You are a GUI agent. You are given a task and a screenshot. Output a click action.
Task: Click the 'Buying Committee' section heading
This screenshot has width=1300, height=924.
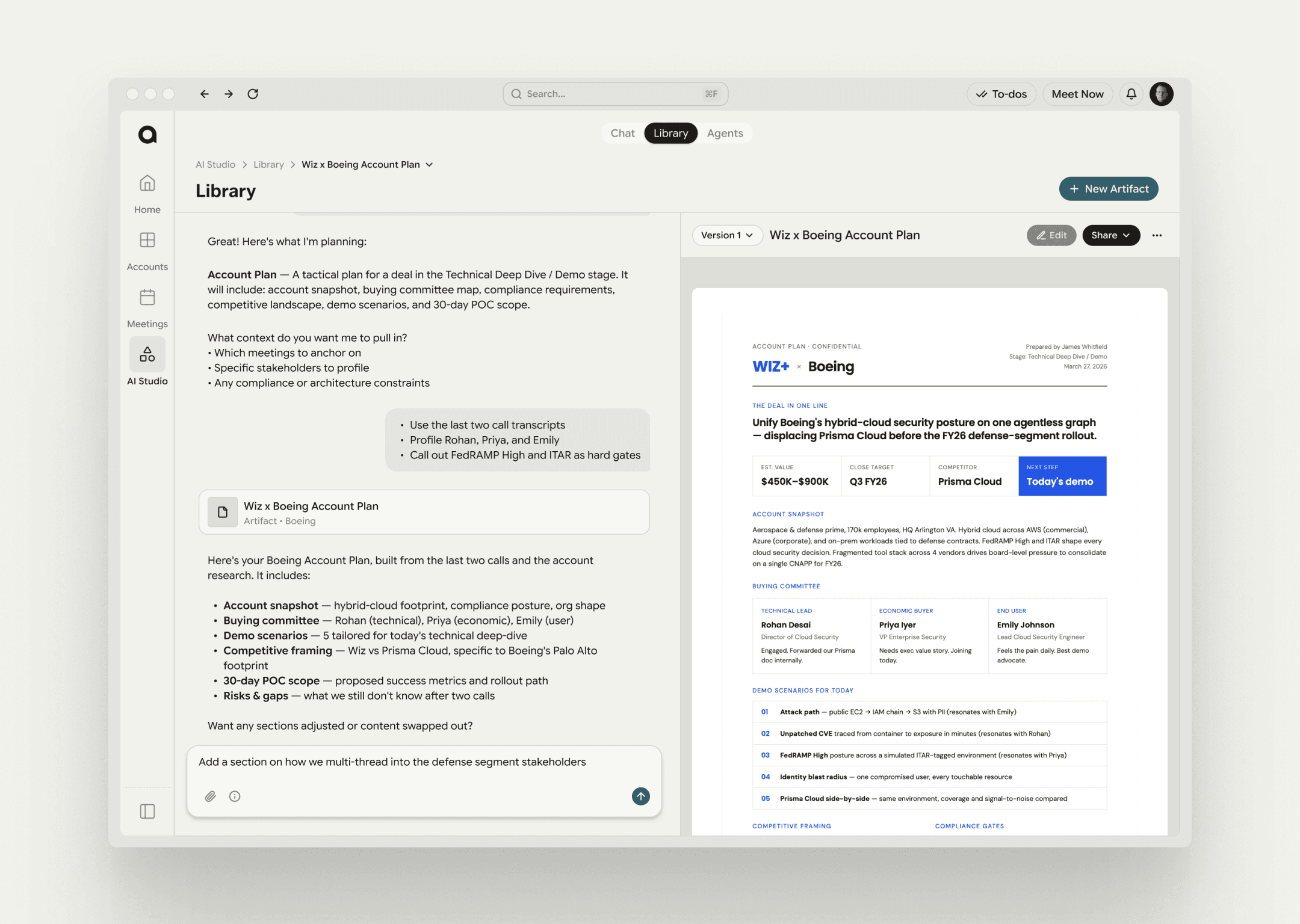tap(786, 587)
